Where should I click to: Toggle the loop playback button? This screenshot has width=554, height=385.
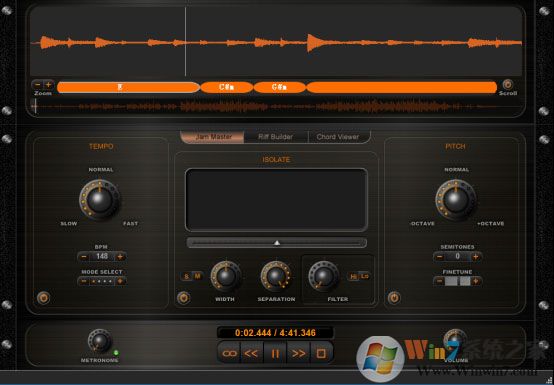(229, 353)
